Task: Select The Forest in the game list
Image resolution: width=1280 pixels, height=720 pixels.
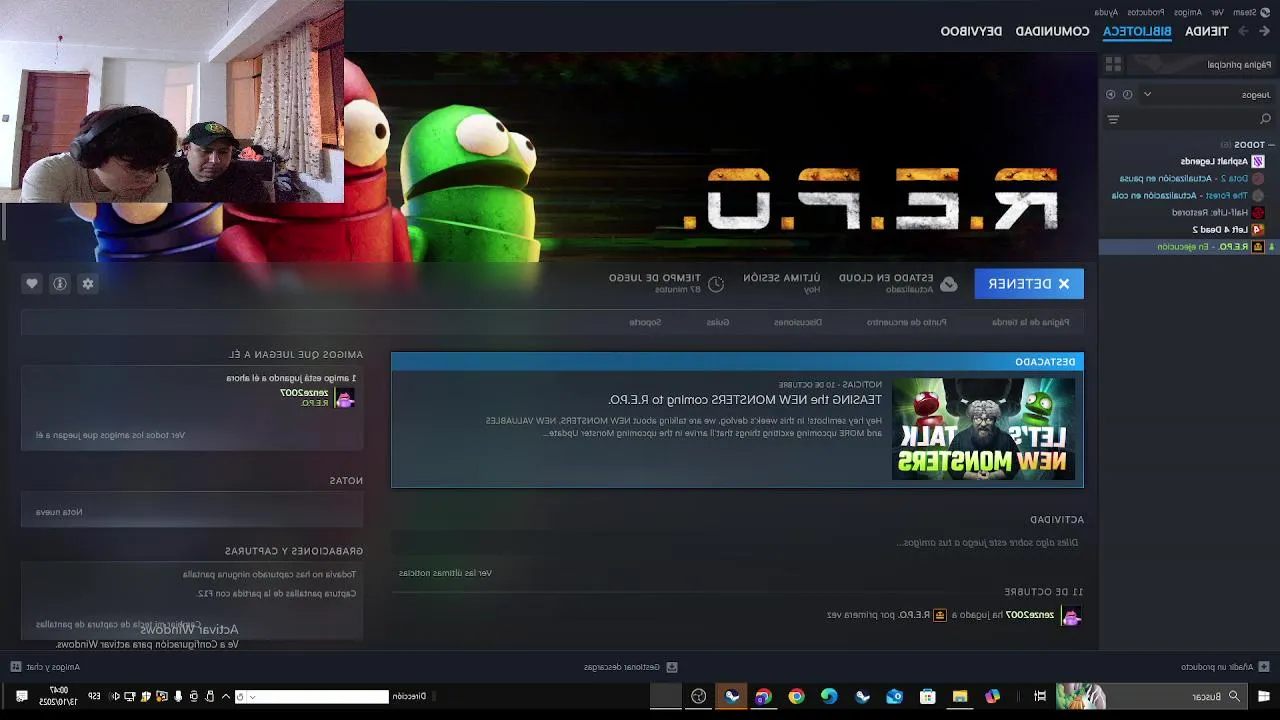Action: [x=1188, y=195]
